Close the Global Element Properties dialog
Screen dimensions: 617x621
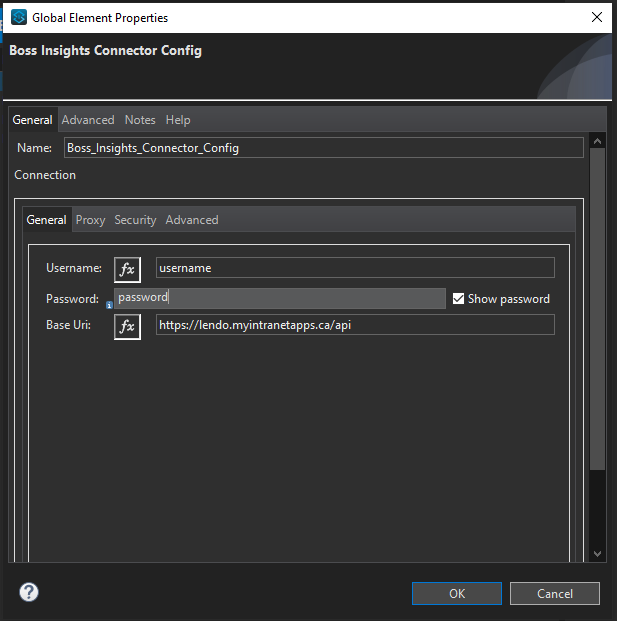597,18
